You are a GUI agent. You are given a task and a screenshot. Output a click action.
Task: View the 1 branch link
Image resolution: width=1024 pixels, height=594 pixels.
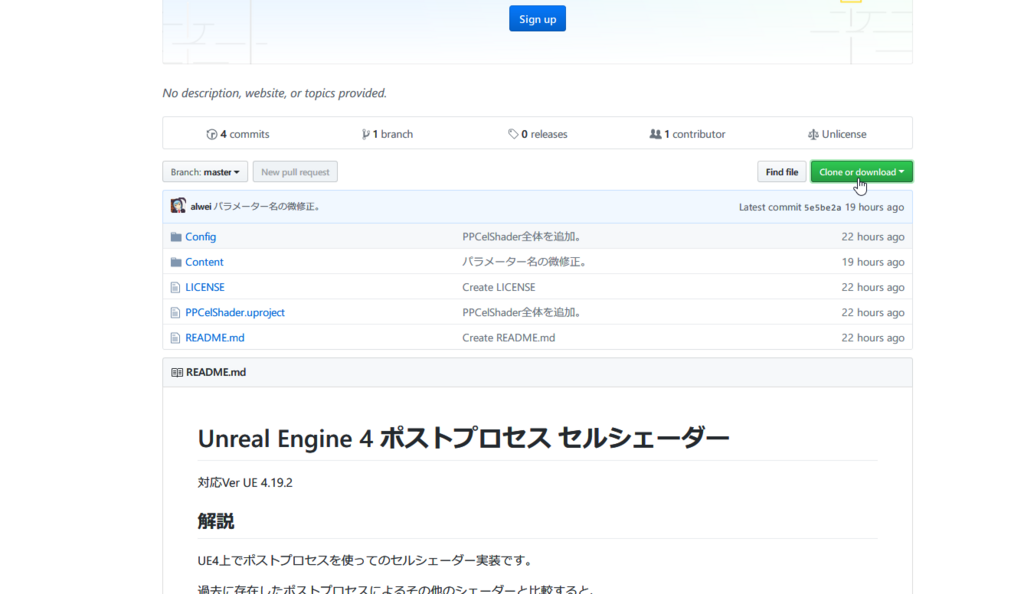(x=387, y=134)
